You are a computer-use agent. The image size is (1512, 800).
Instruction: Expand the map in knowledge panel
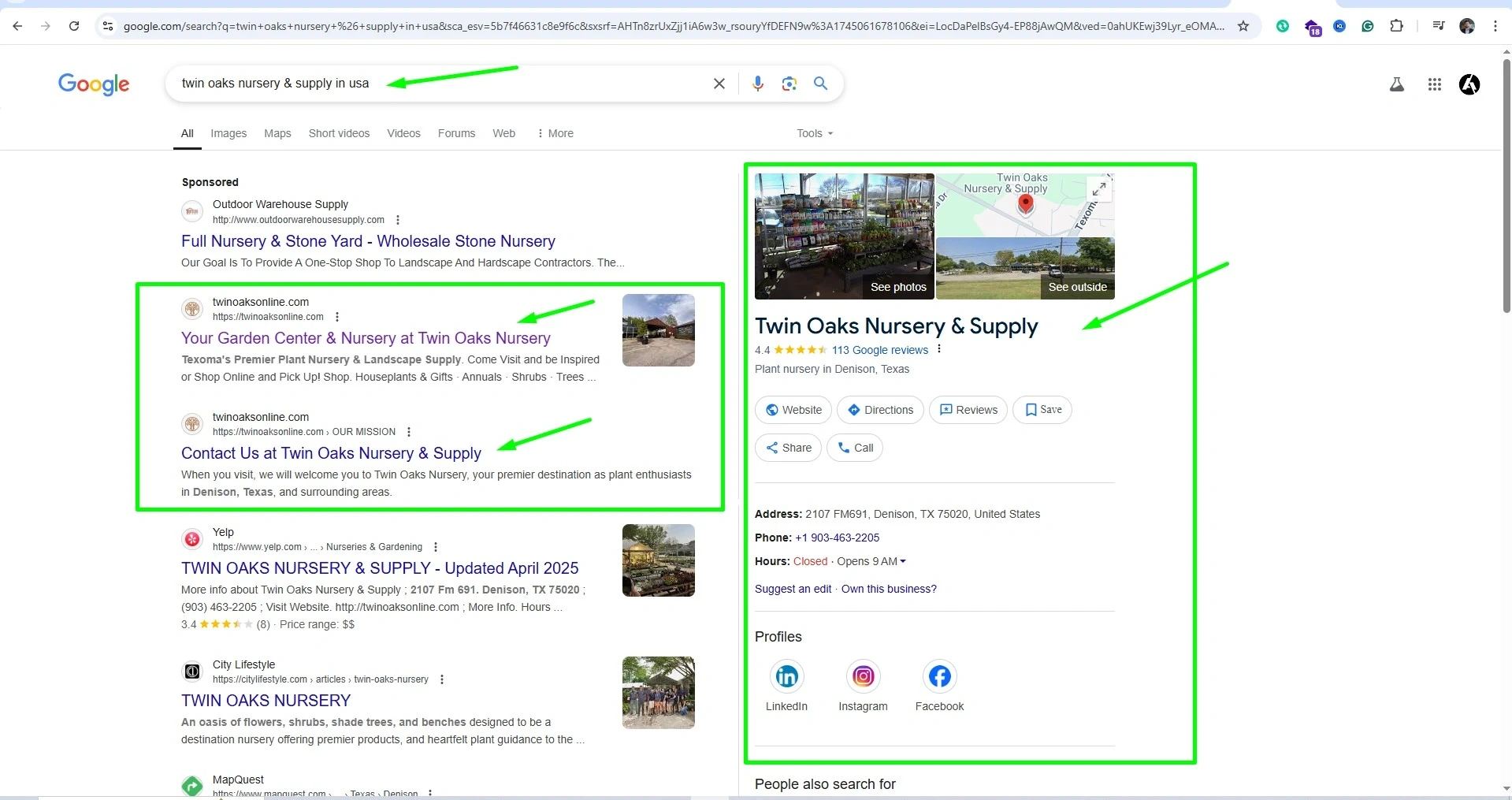click(1098, 188)
